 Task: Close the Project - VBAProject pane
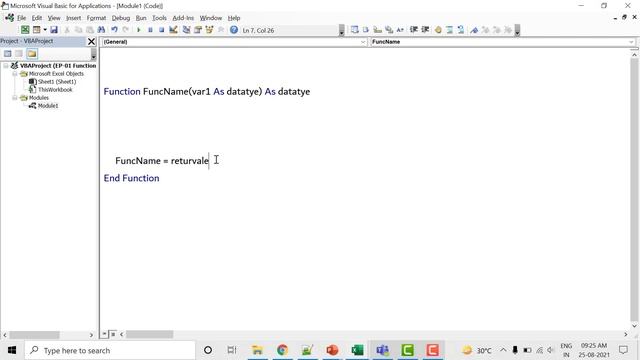click(91, 41)
